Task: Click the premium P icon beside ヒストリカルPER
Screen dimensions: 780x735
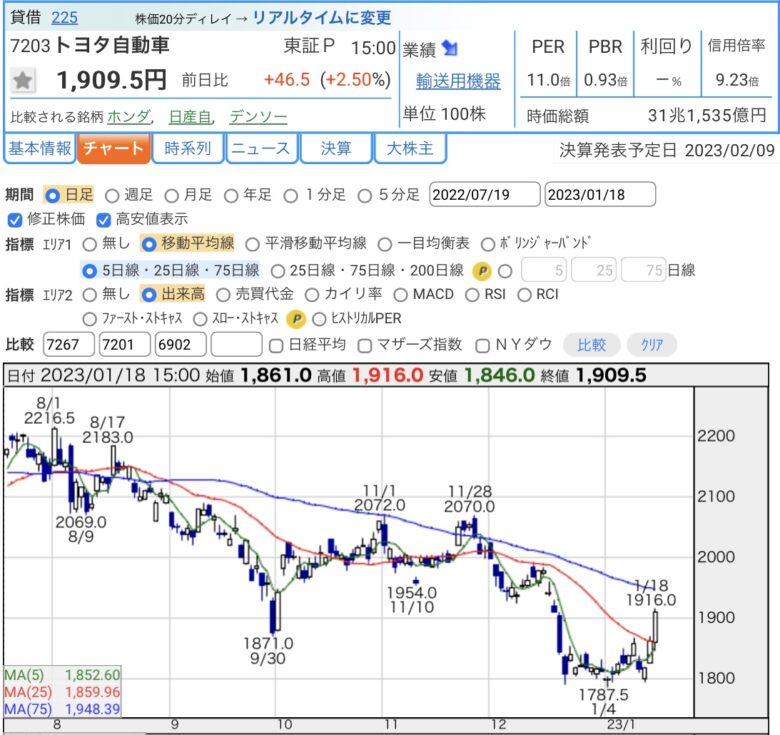Action: 296,319
